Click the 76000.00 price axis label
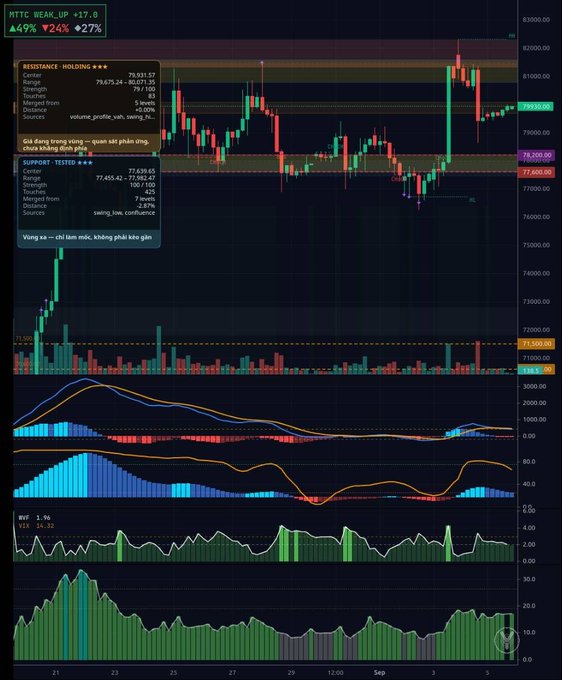Image resolution: width=562 pixels, height=680 pixels. [536, 217]
